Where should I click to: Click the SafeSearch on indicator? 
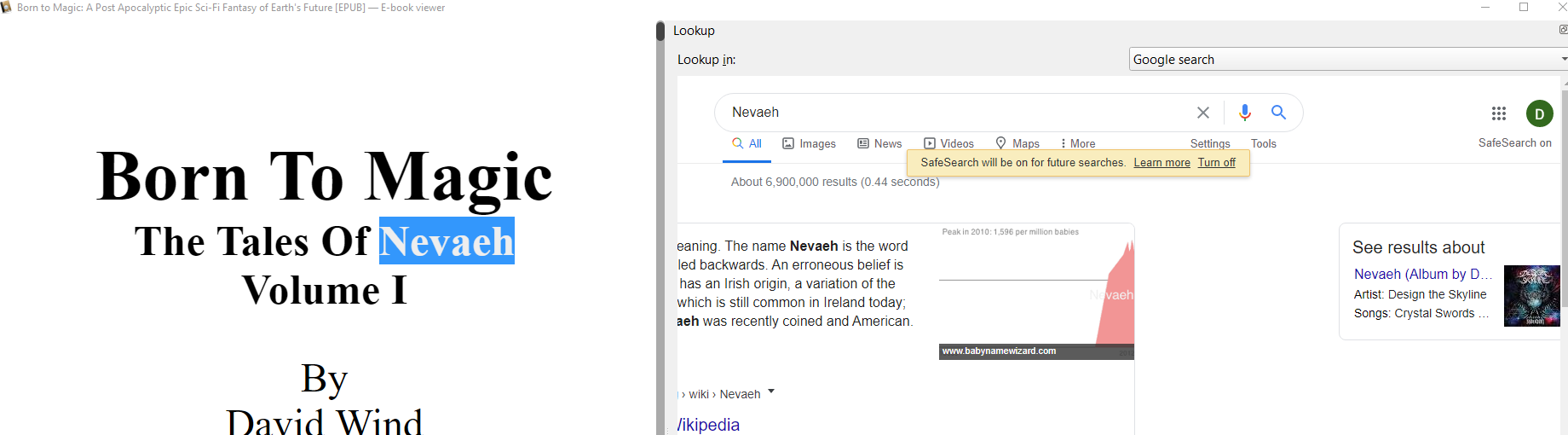tap(1514, 143)
